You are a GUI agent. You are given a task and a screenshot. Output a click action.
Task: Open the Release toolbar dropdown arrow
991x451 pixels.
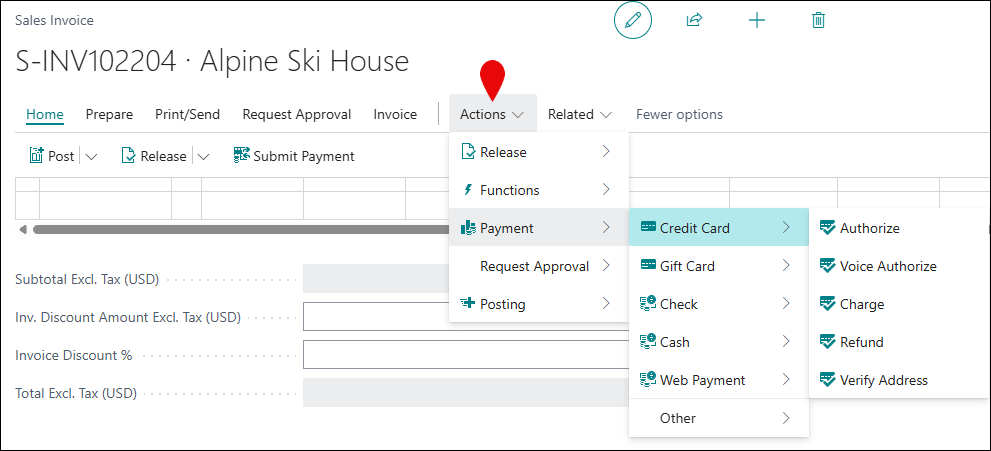203,157
